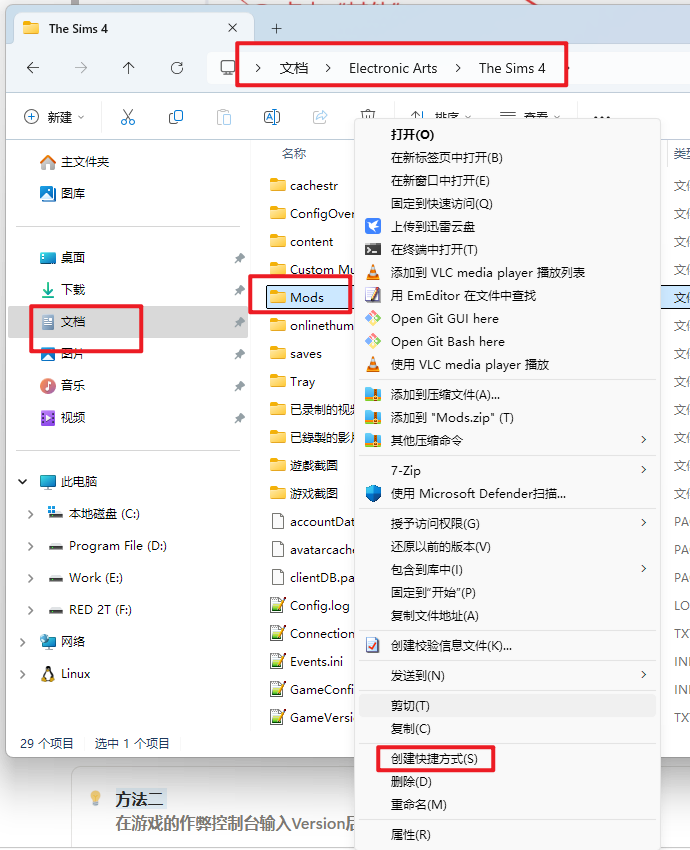690x850 pixels.
Task: Select the content folder
Action: coord(301,242)
